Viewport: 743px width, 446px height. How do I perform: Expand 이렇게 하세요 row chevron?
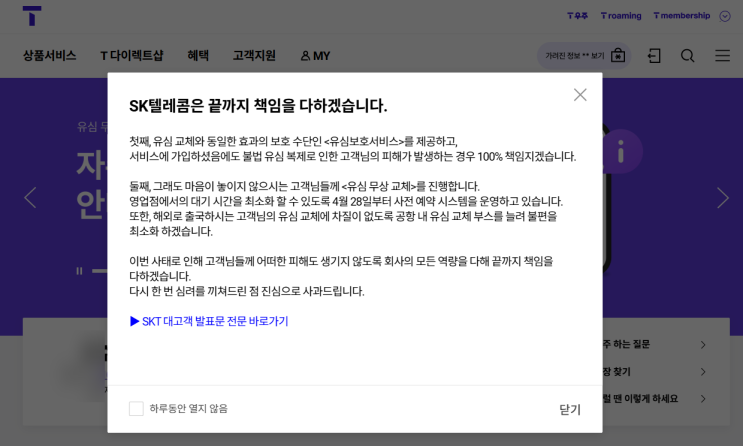[x=703, y=399]
